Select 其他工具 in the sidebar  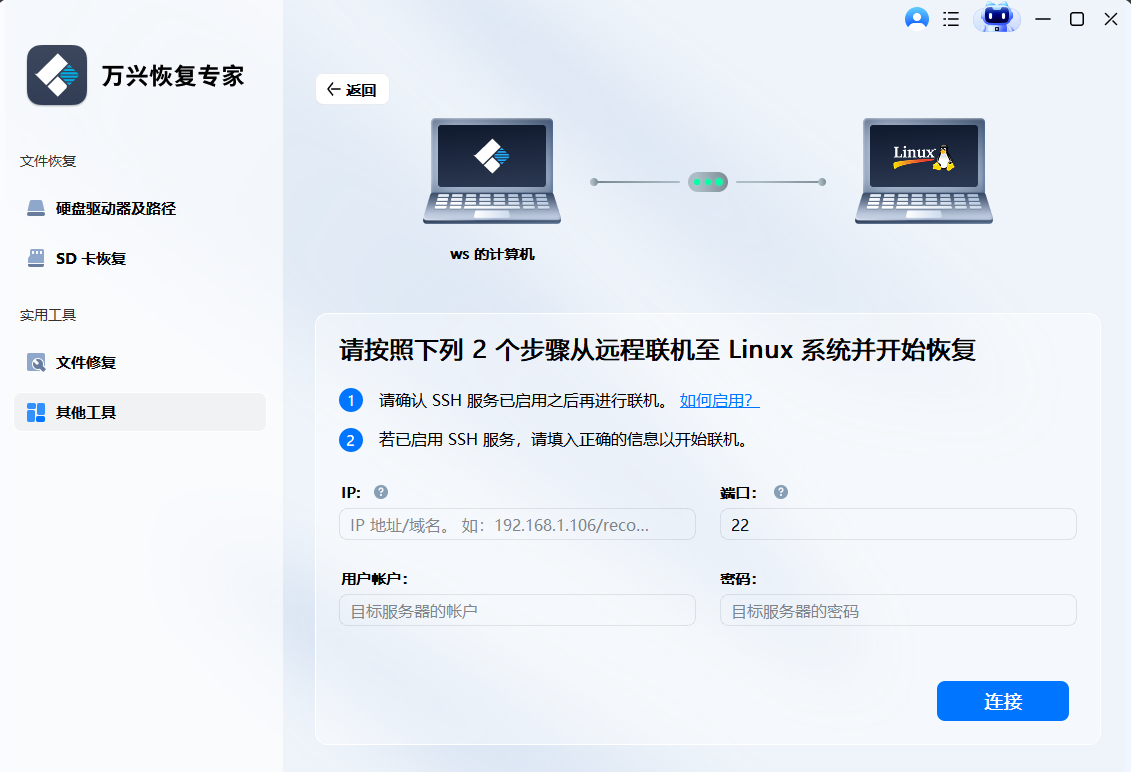[x=140, y=412]
